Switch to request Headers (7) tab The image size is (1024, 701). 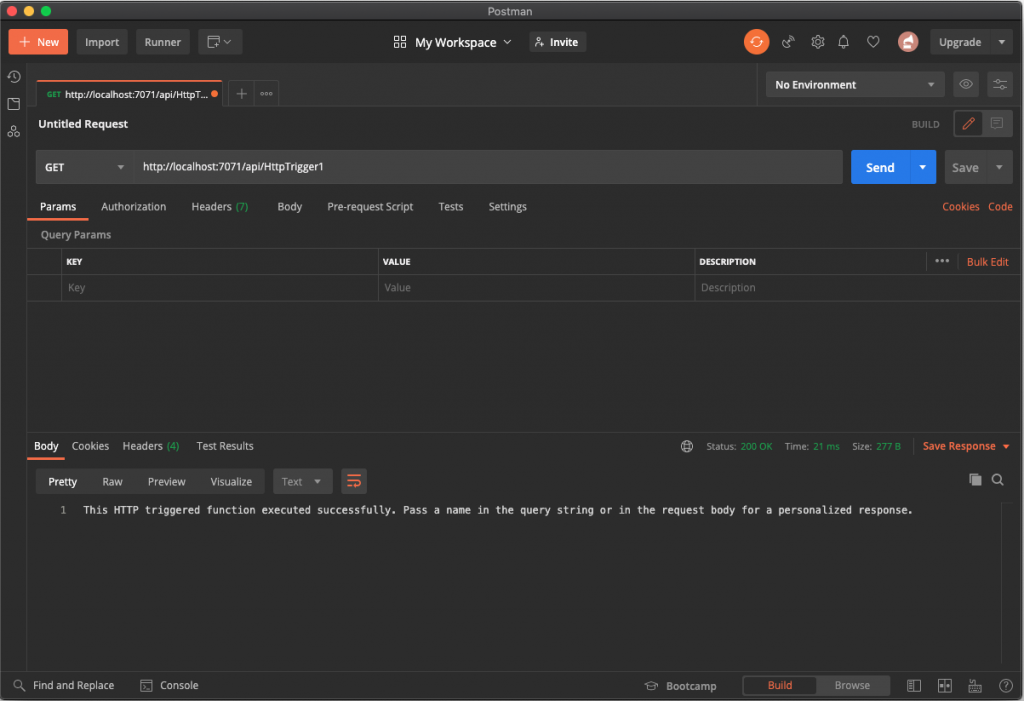[219, 206]
